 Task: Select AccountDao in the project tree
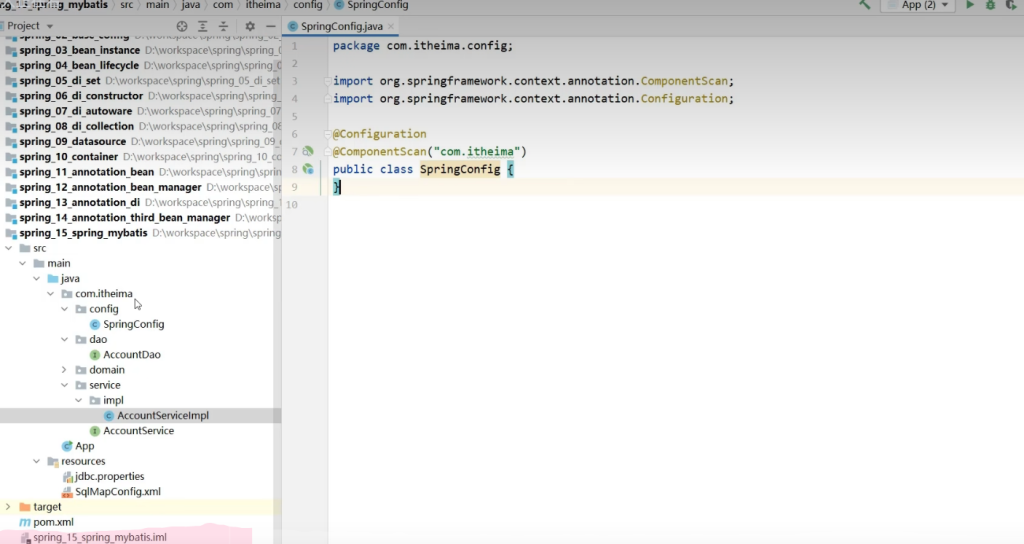130,355
